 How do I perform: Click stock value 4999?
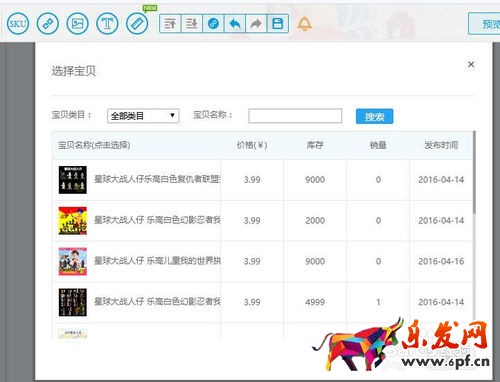point(315,302)
